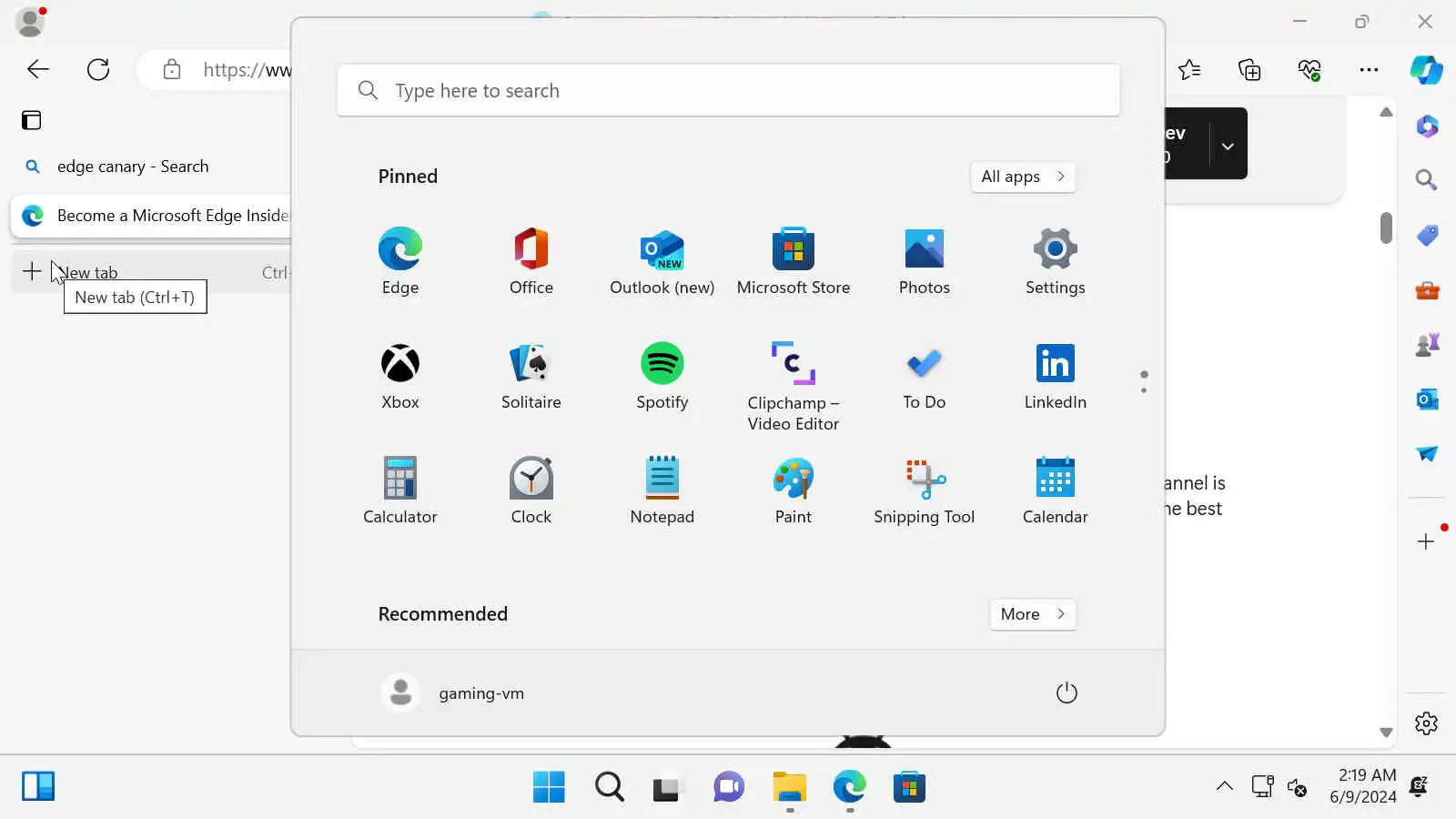Open the Edge profile avatar
The width and height of the screenshot is (1456, 819).
pyautogui.click(x=30, y=22)
